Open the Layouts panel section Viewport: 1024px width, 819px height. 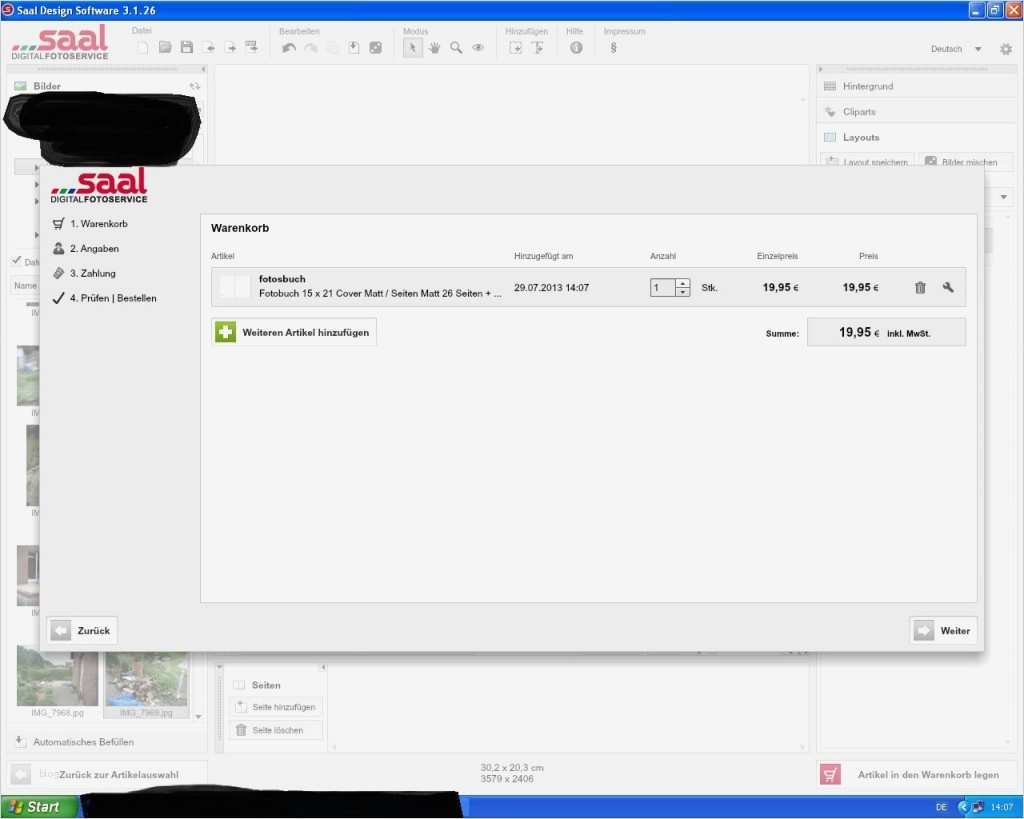(916, 137)
